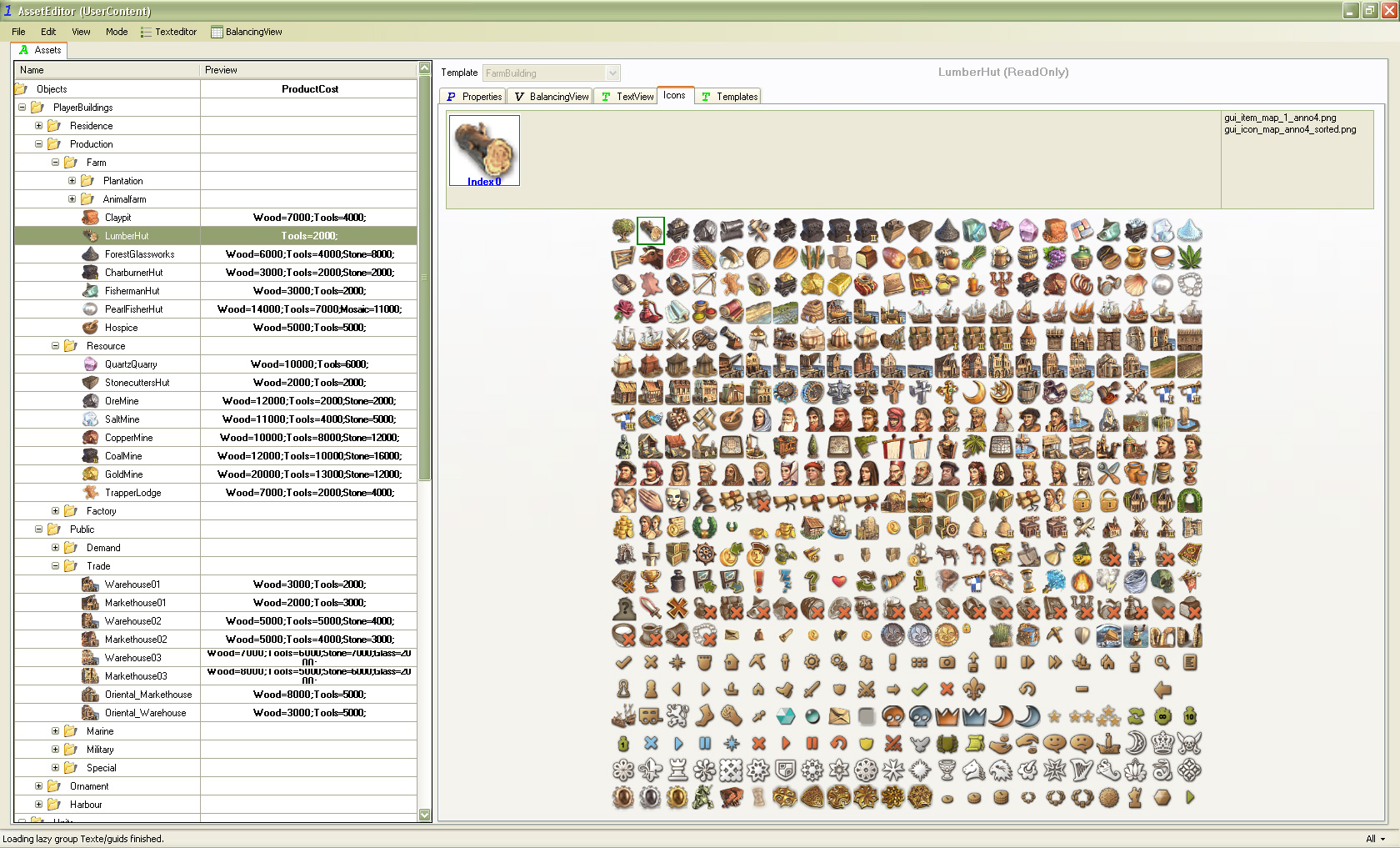The height and width of the screenshot is (848, 1400).
Task: Open Texteditor from the menu bar
Action: pos(168,32)
